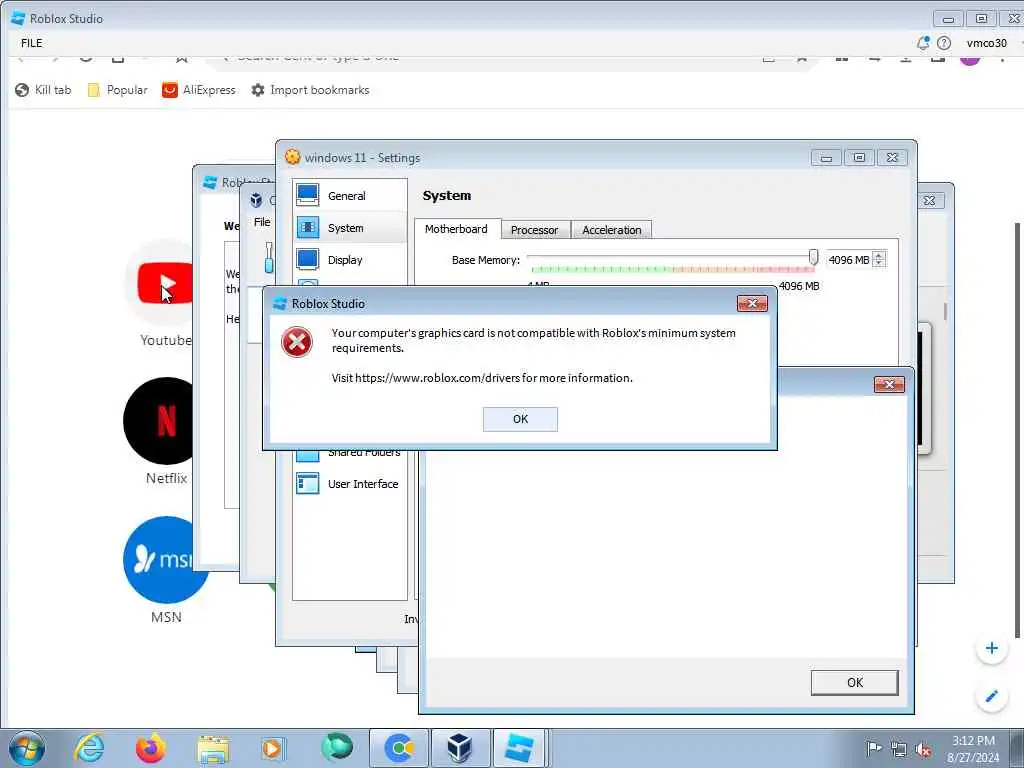1024x768 pixels.
Task: Click the plus add shortcut button
Action: (x=991, y=648)
